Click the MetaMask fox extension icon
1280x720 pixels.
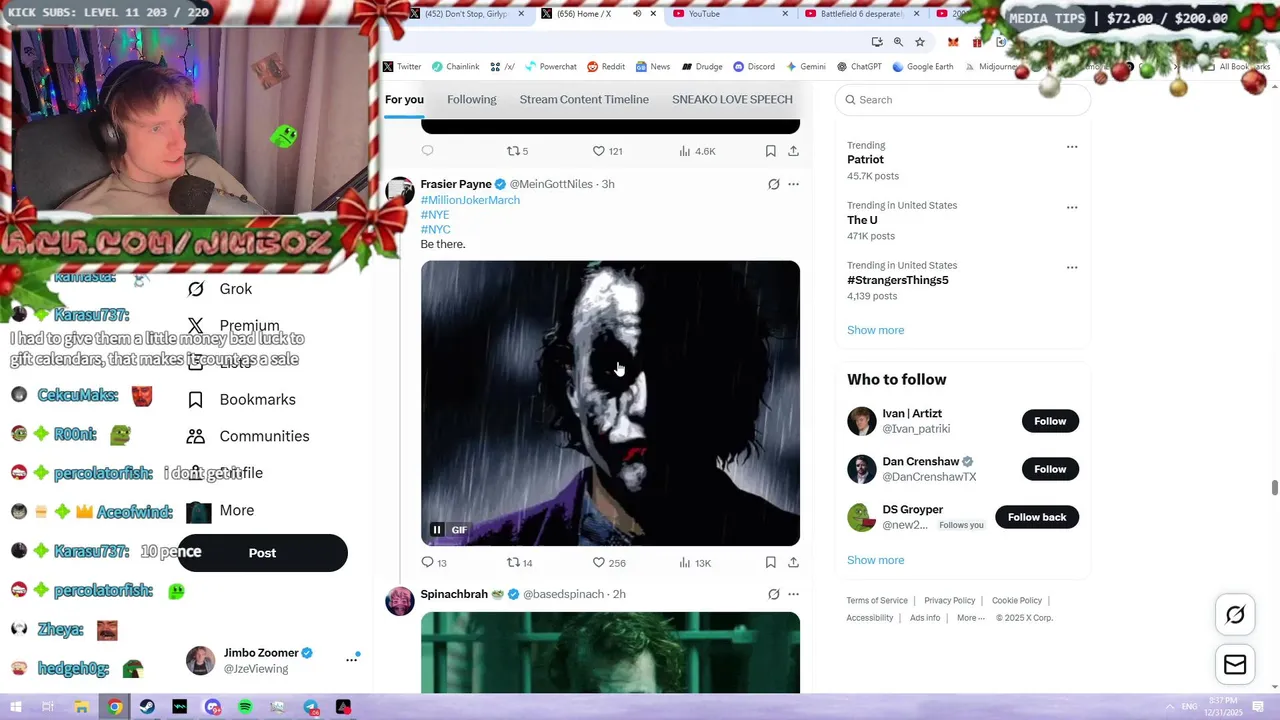tap(953, 42)
